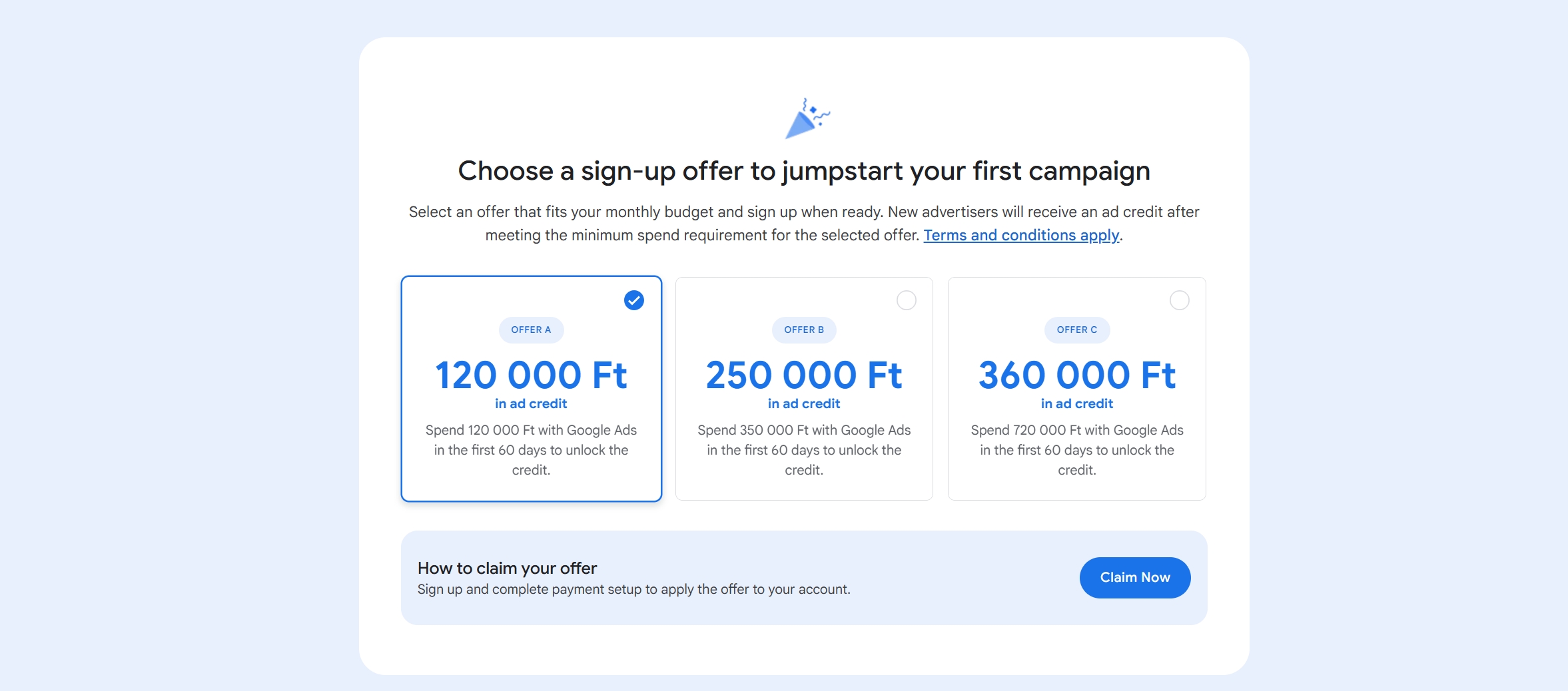
Task: Click the 'Sign up and complete payment setup' text
Action: pos(633,589)
